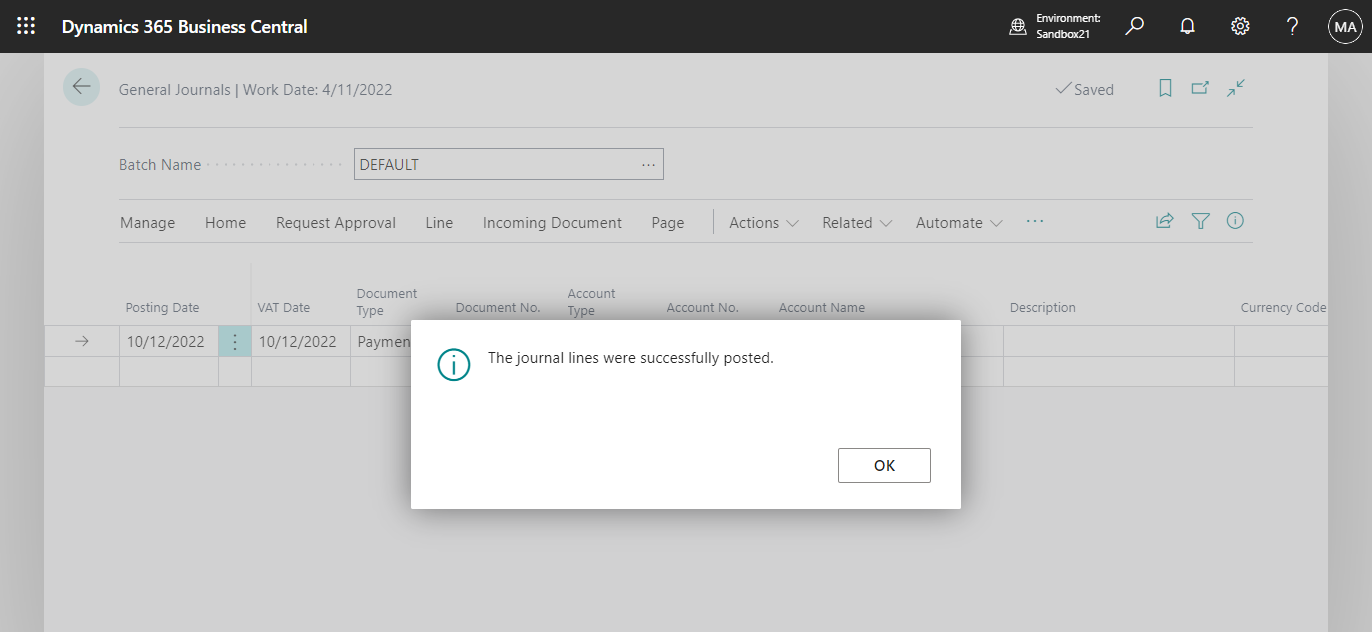The height and width of the screenshot is (632, 1372).
Task: Open the Related menu
Action: [x=855, y=222]
